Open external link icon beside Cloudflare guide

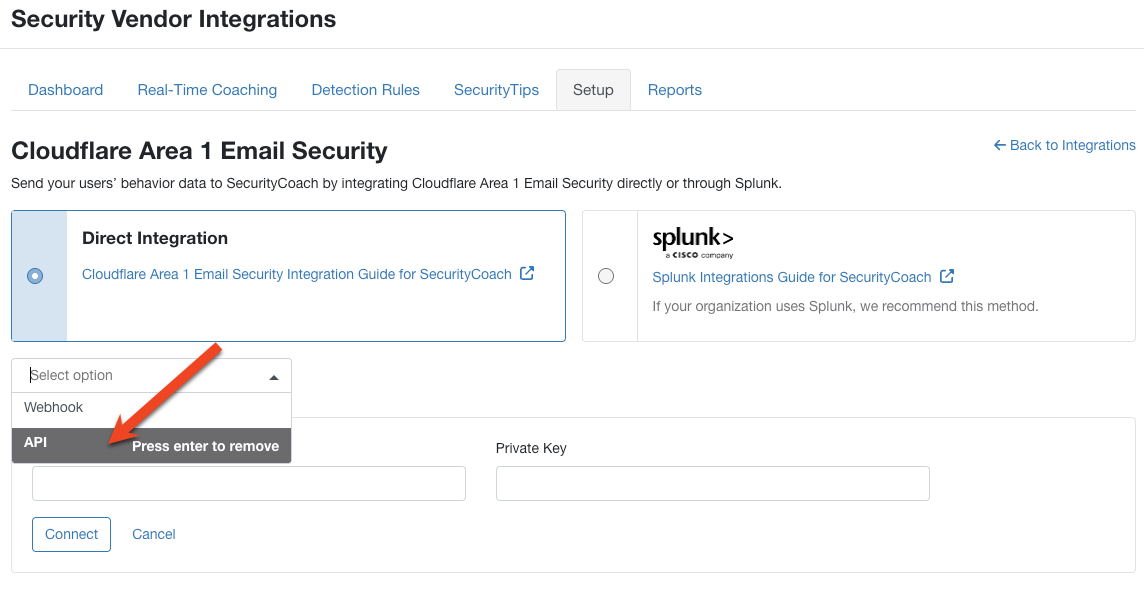527,273
